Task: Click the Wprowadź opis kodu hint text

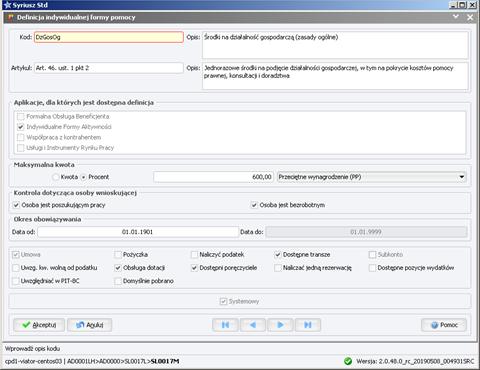Action: (32, 349)
